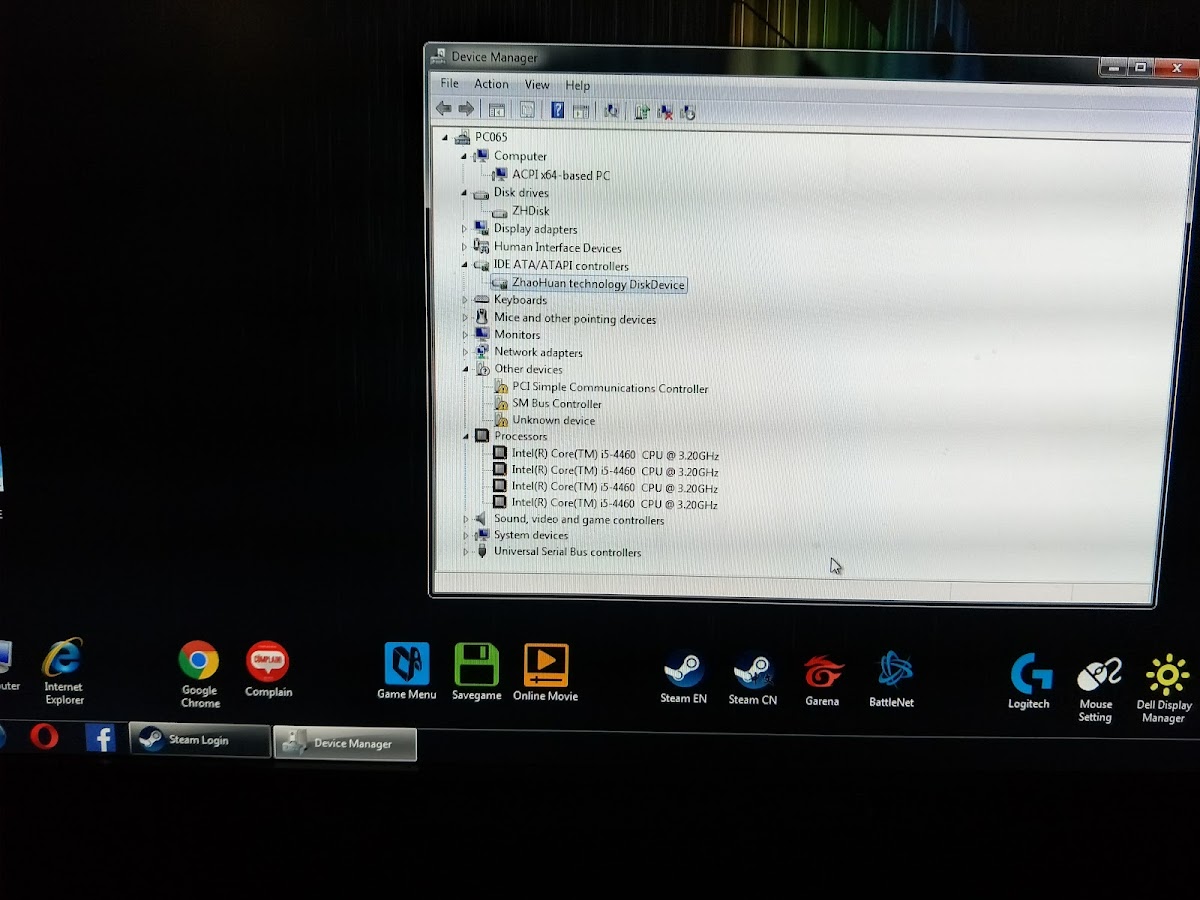Collapse the Other devices category
Viewport: 1200px width, 900px height.
click(x=465, y=369)
